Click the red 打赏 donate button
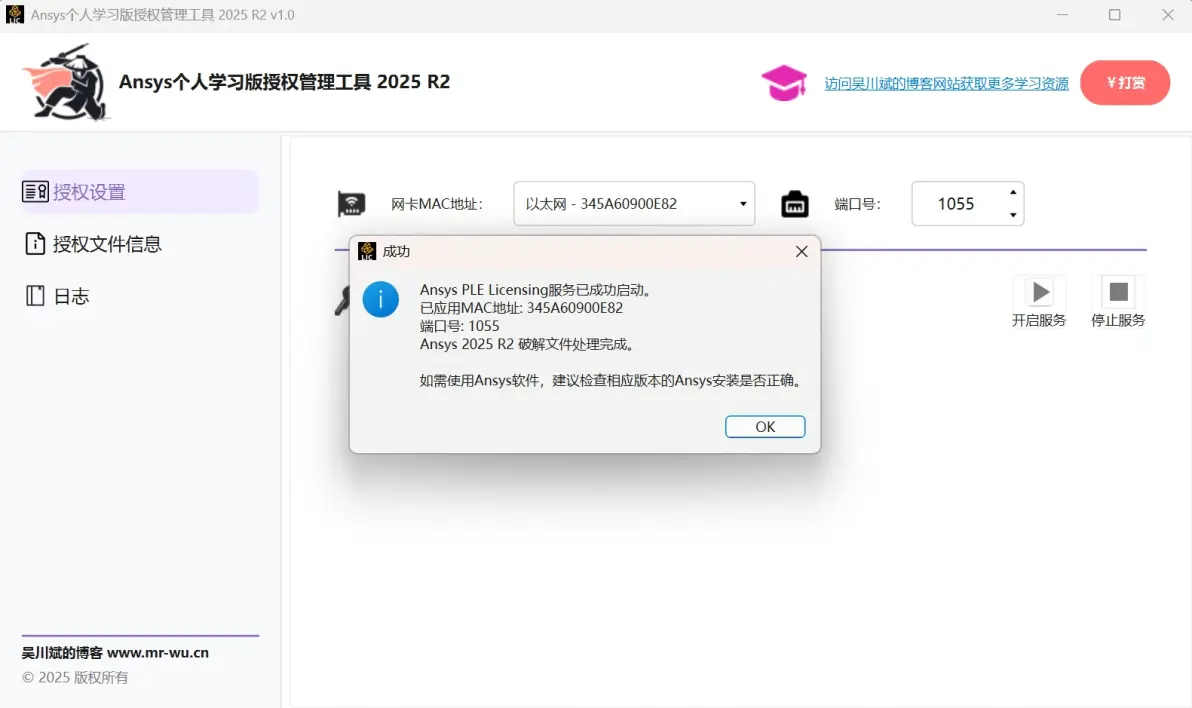The height and width of the screenshot is (708, 1192). 1125,83
